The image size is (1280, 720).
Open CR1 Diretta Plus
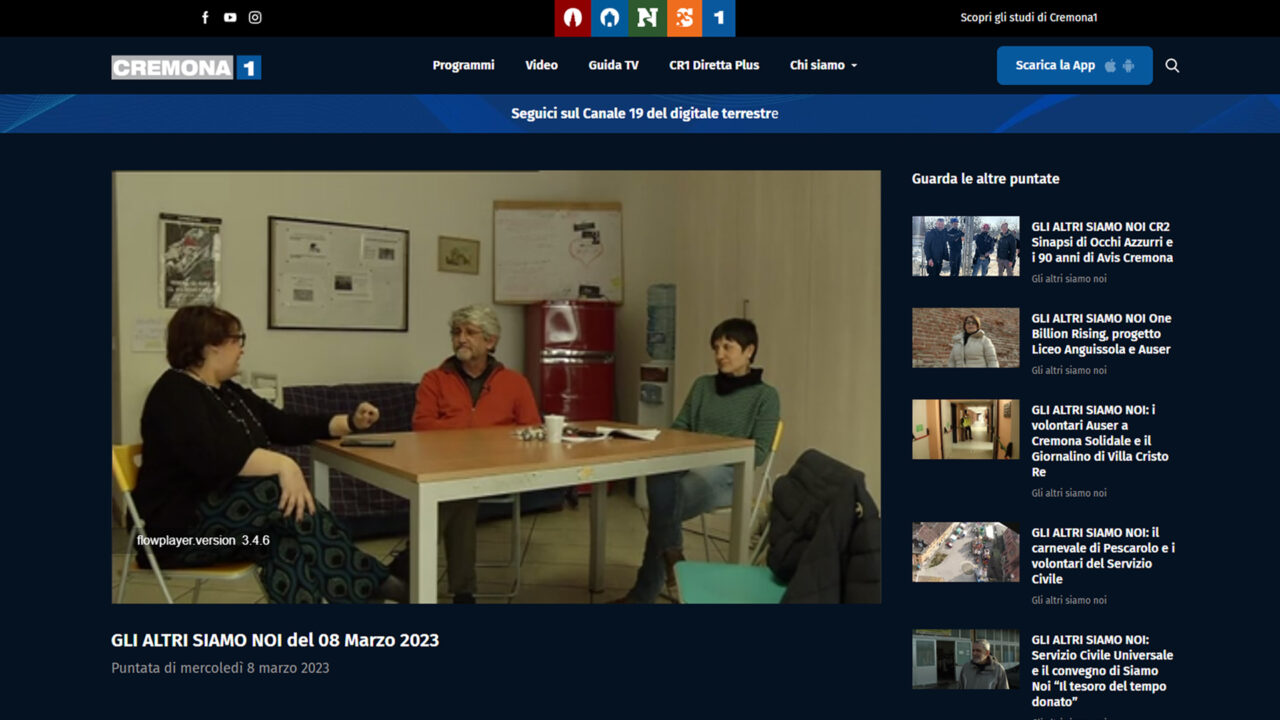[713, 65]
